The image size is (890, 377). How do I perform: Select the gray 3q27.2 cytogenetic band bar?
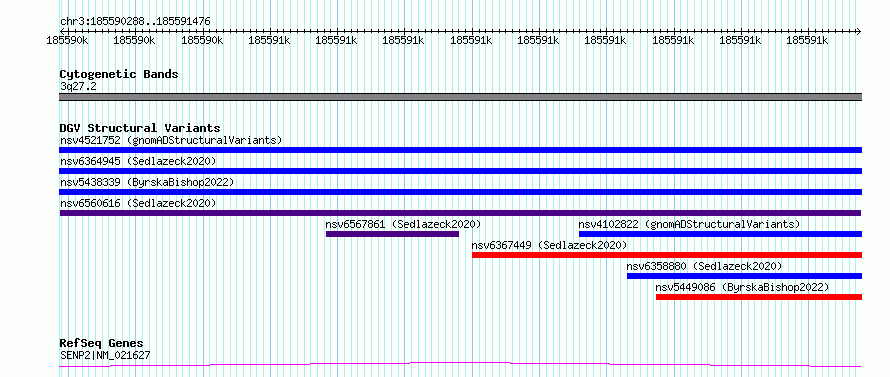[x=460, y=97]
